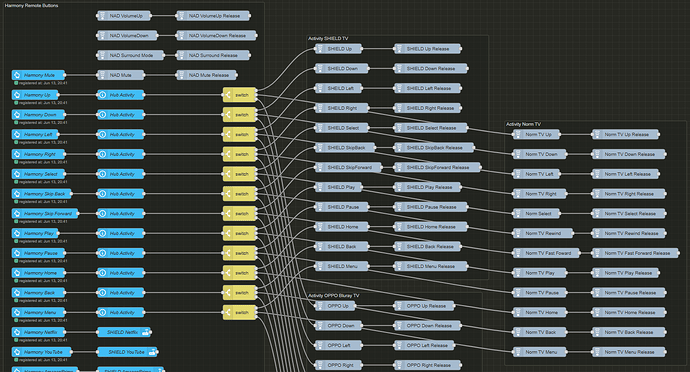Image resolution: width=690 pixels, height=372 pixels.
Task: Select the Norm TV Menu node
Action: click(540, 352)
